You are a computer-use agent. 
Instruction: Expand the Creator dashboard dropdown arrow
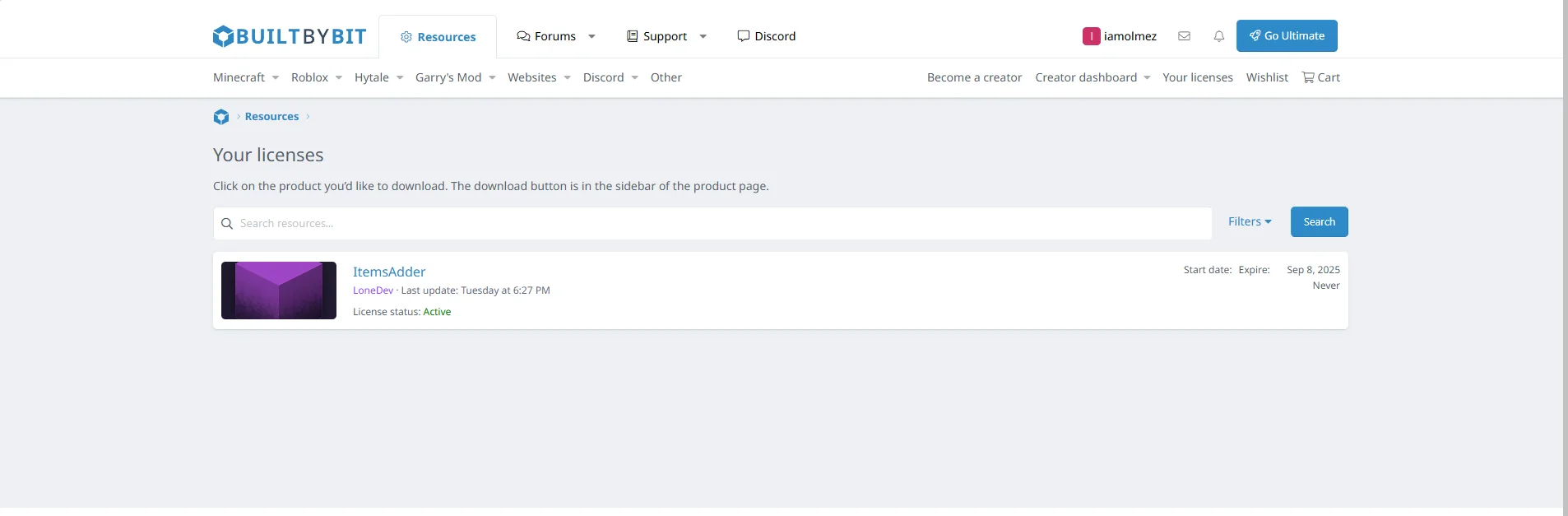tap(1147, 78)
